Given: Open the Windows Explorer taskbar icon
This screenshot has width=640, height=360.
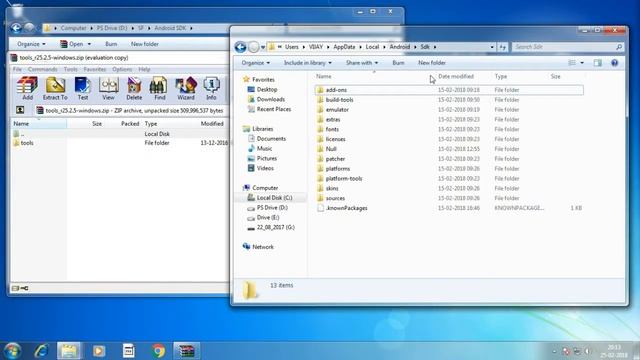Looking at the screenshot, I should point(69,351).
